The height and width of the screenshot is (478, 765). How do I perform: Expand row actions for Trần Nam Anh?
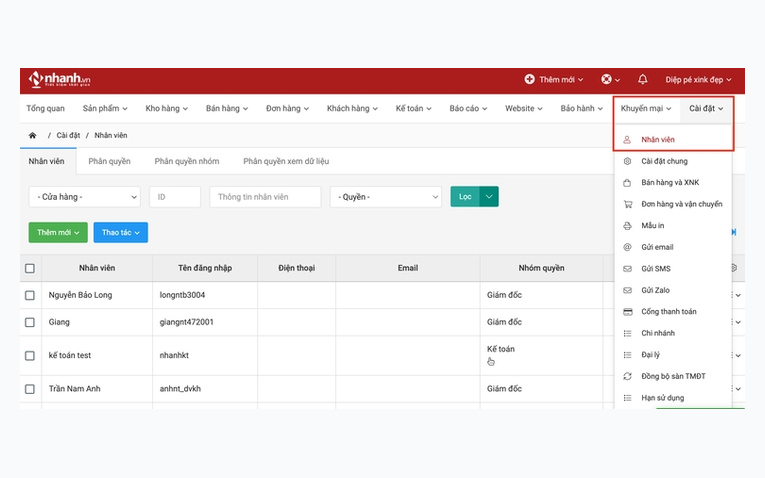(x=737, y=389)
